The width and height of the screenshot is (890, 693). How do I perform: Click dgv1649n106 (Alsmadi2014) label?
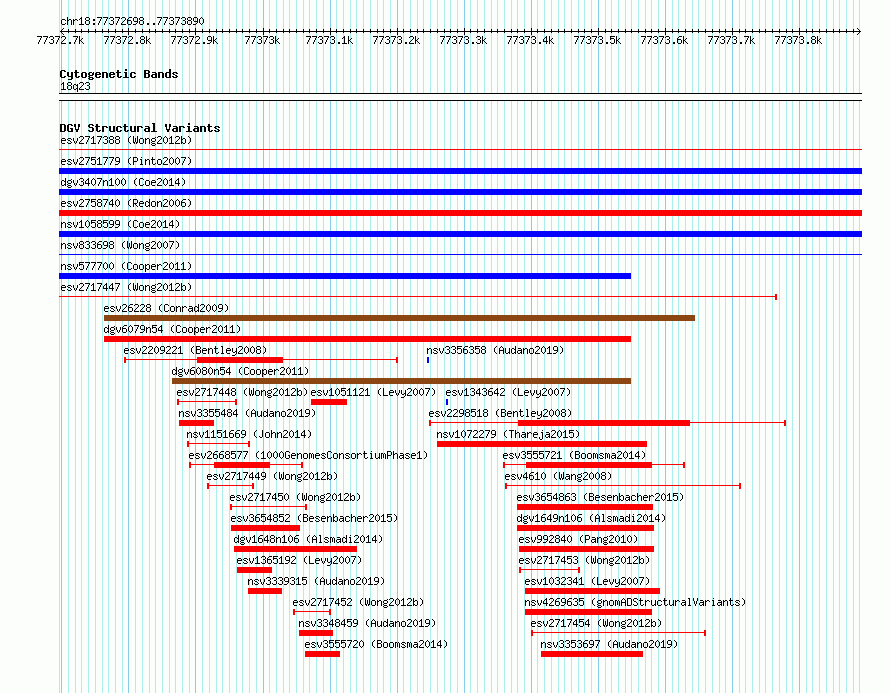pos(591,518)
